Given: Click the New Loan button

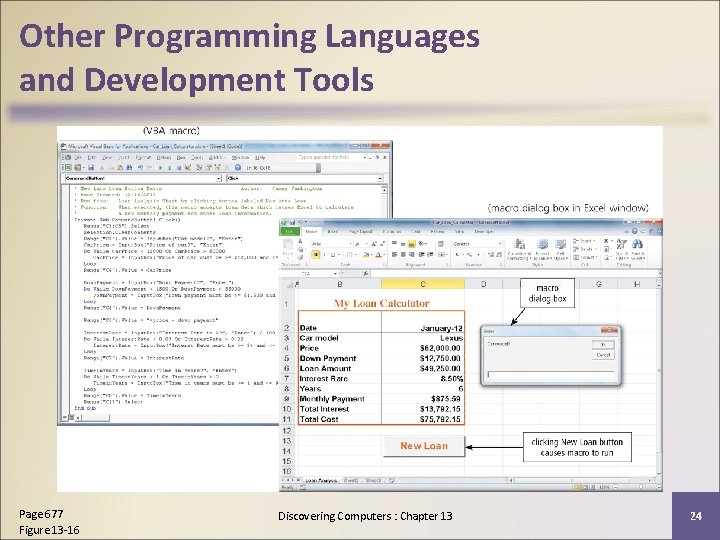Looking at the screenshot, I should (x=423, y=446).
